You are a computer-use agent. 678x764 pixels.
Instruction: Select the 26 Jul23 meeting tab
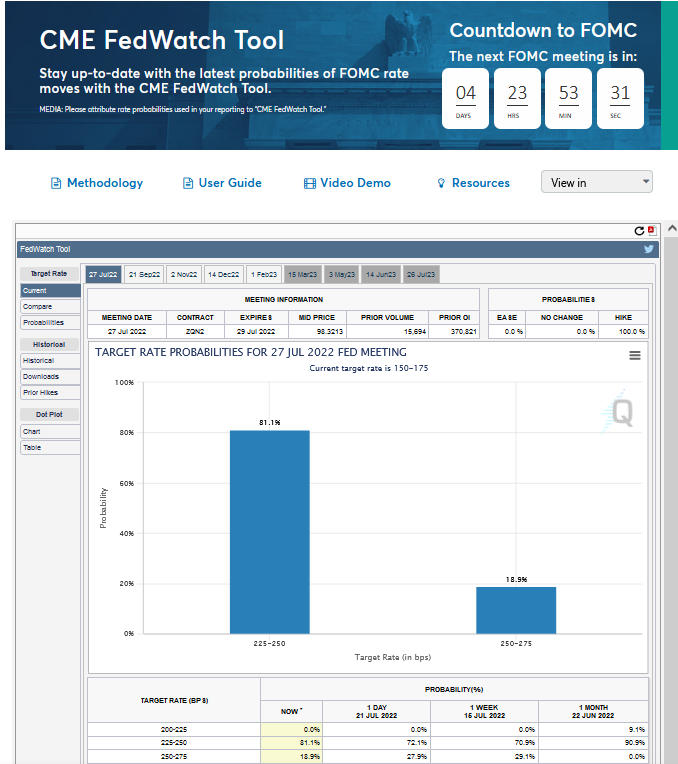tap(421, 274)
